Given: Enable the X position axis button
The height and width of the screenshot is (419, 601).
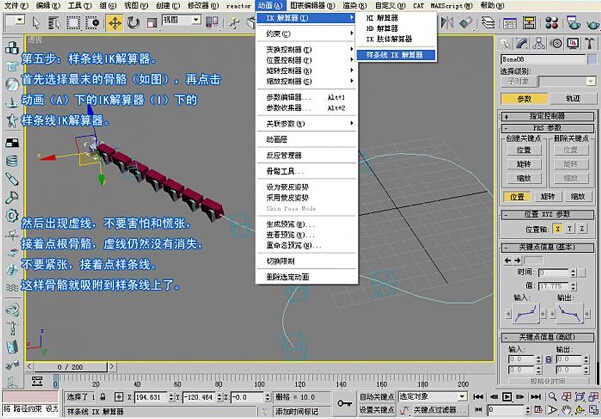Looking at the screenshot, I should pyautogui.click(x=557, y=229).
